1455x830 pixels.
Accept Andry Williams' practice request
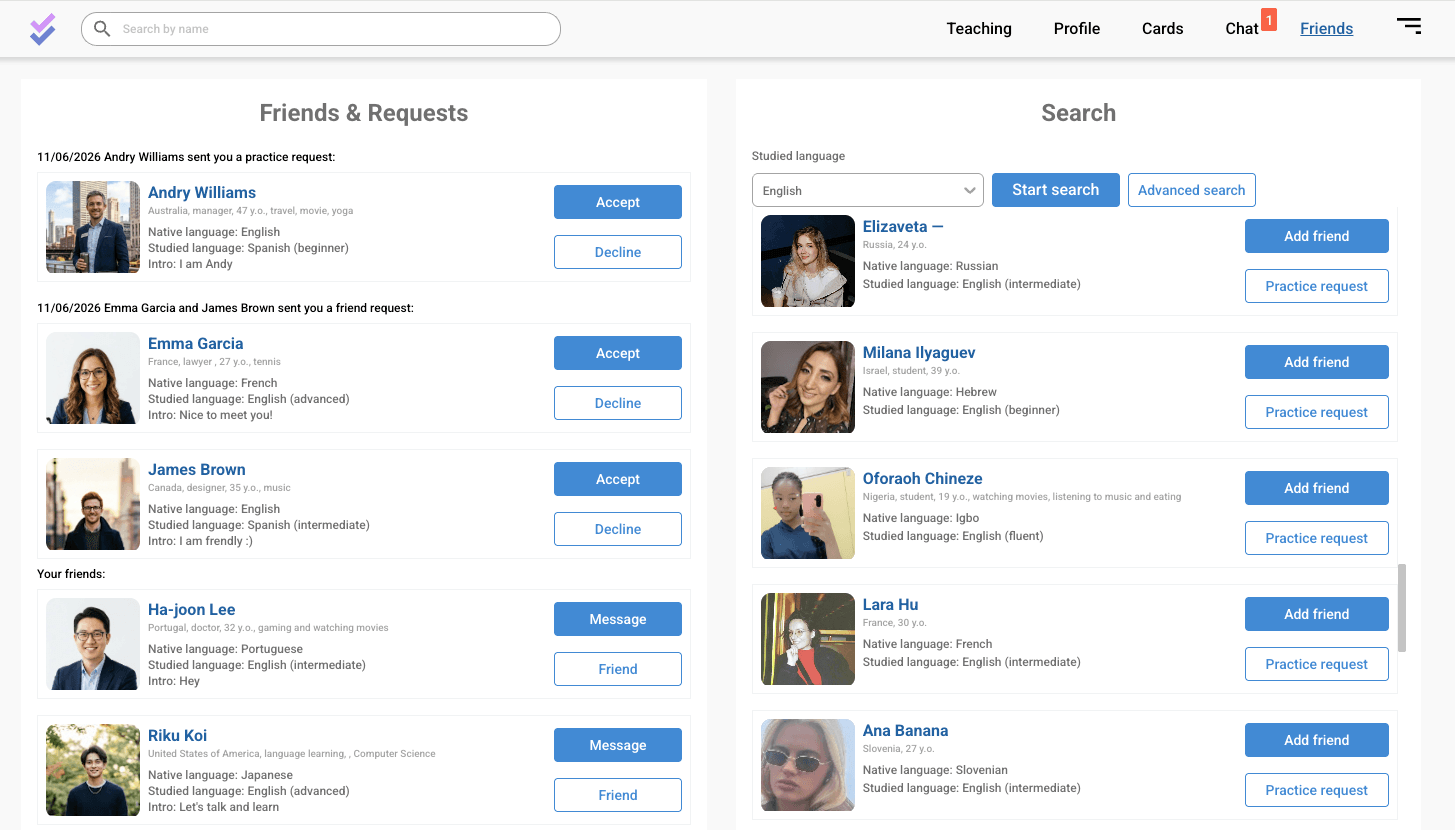(618, 202)
